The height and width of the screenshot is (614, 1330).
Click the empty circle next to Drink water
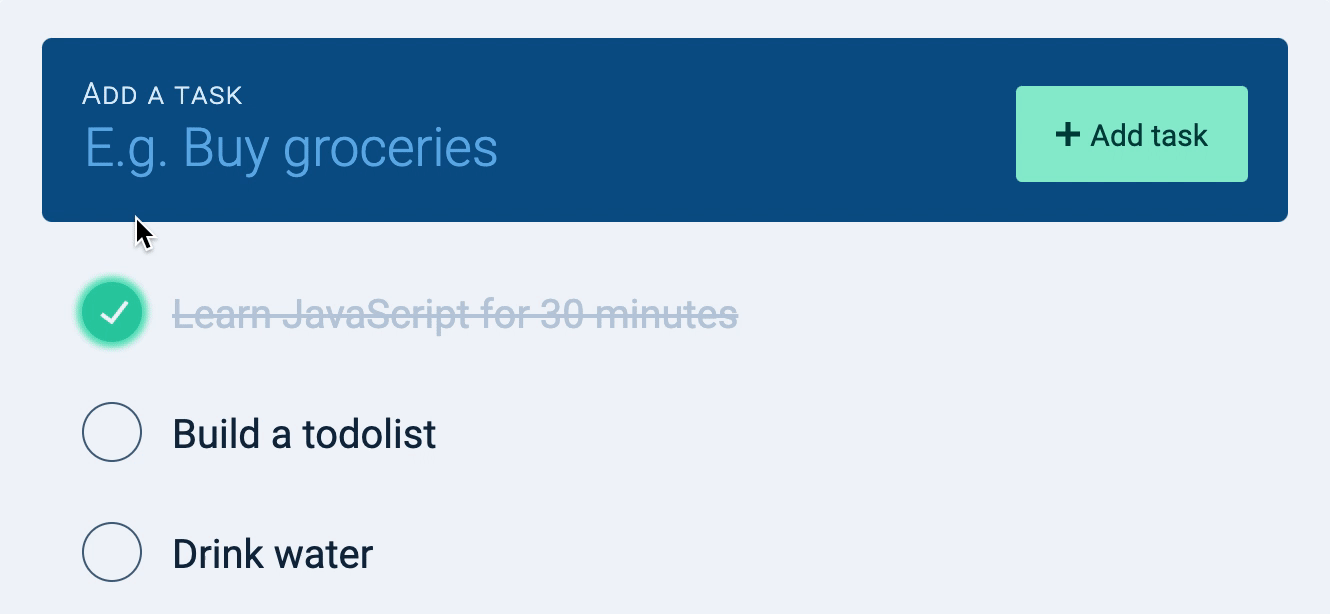112,551
